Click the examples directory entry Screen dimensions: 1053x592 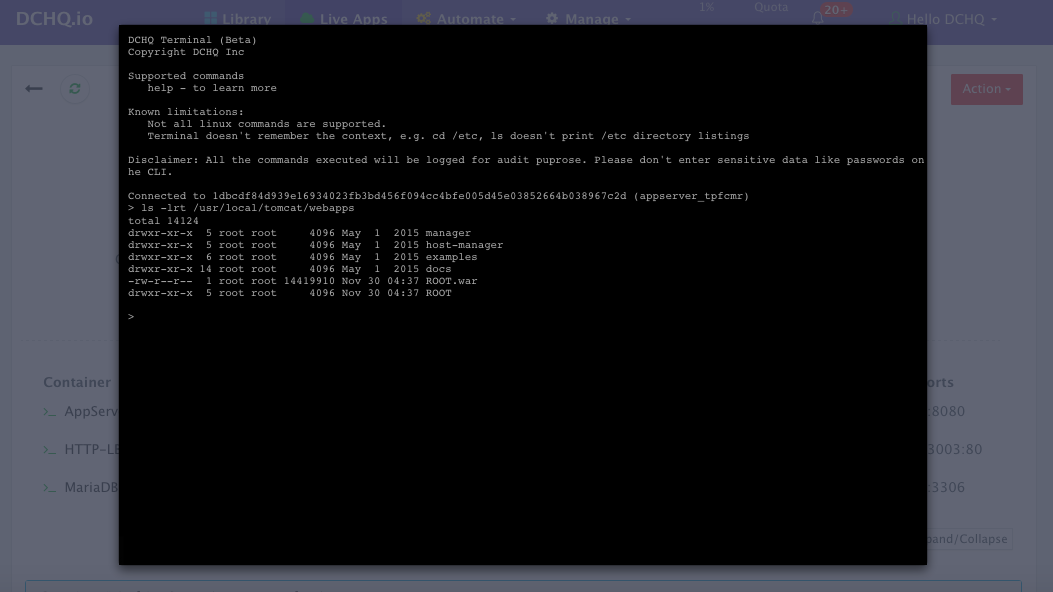pos(451,257)
